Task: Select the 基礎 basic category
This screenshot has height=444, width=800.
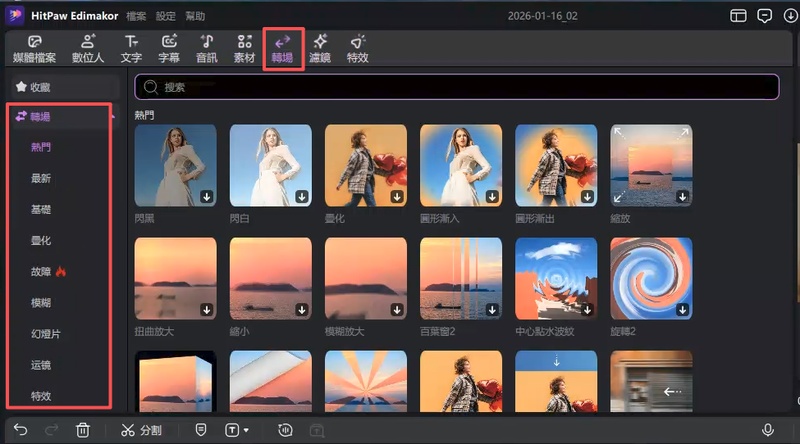Action: point(41,210)
